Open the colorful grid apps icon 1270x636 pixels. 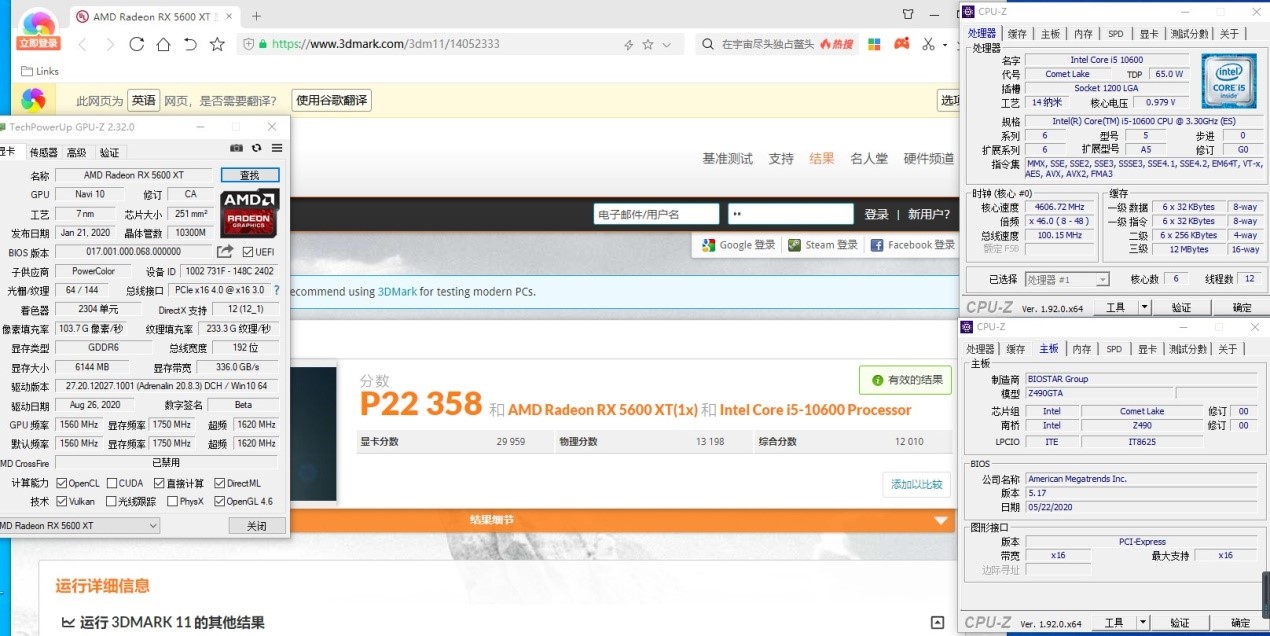click(874, 44)
